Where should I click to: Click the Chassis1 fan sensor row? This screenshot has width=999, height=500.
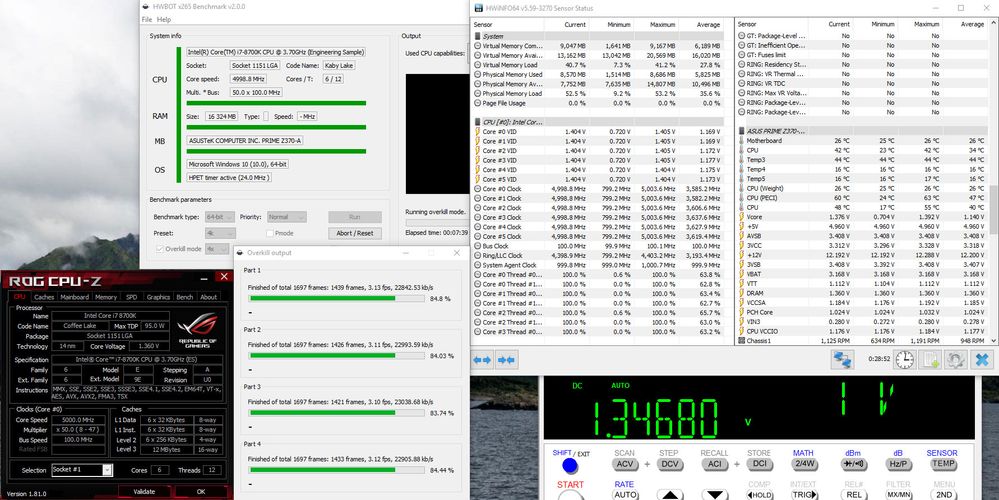pyautogui.click(x=862, y=341)
